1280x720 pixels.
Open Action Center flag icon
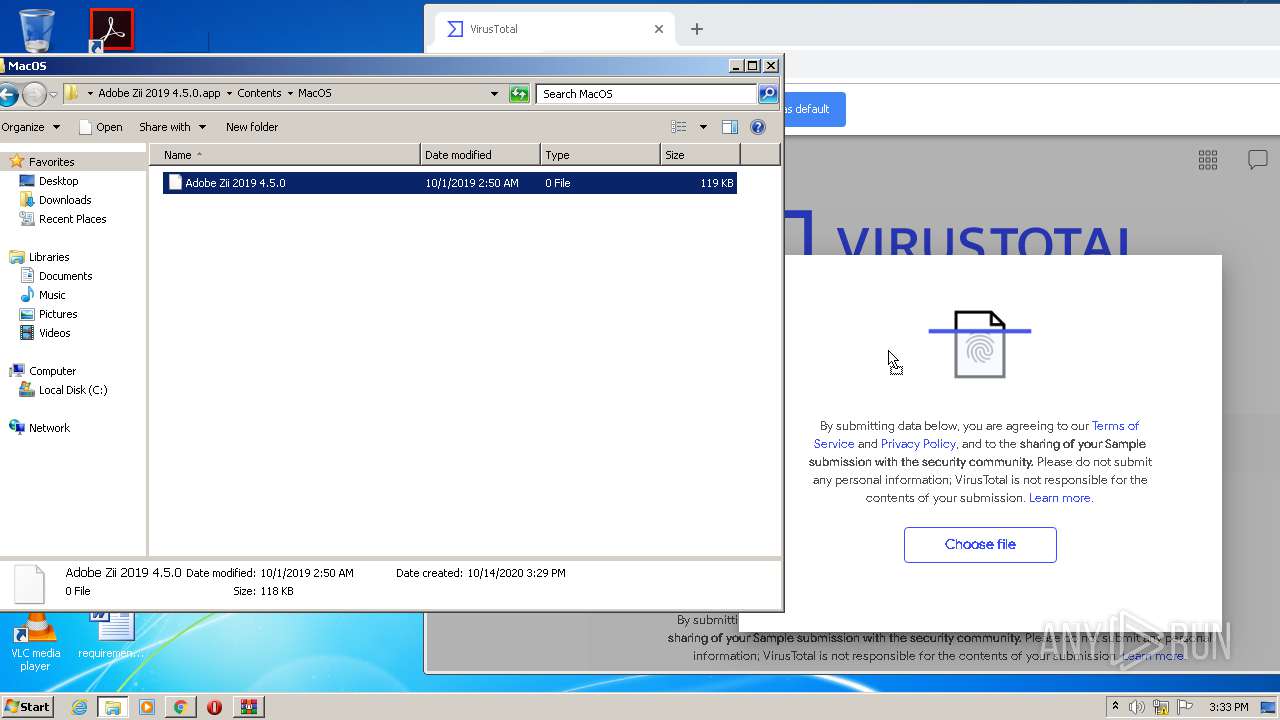click(1183, 707)
